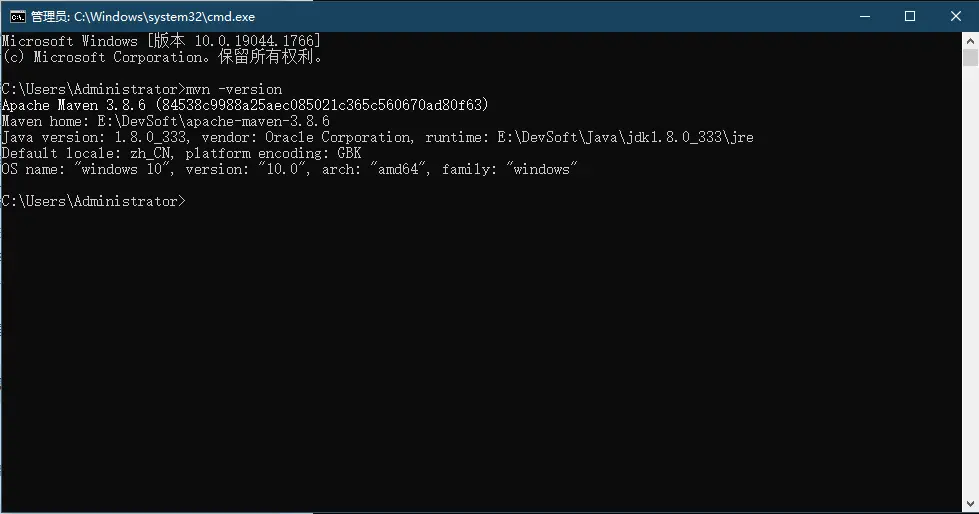Click the typed "mvn -version" command

point(234,89)
